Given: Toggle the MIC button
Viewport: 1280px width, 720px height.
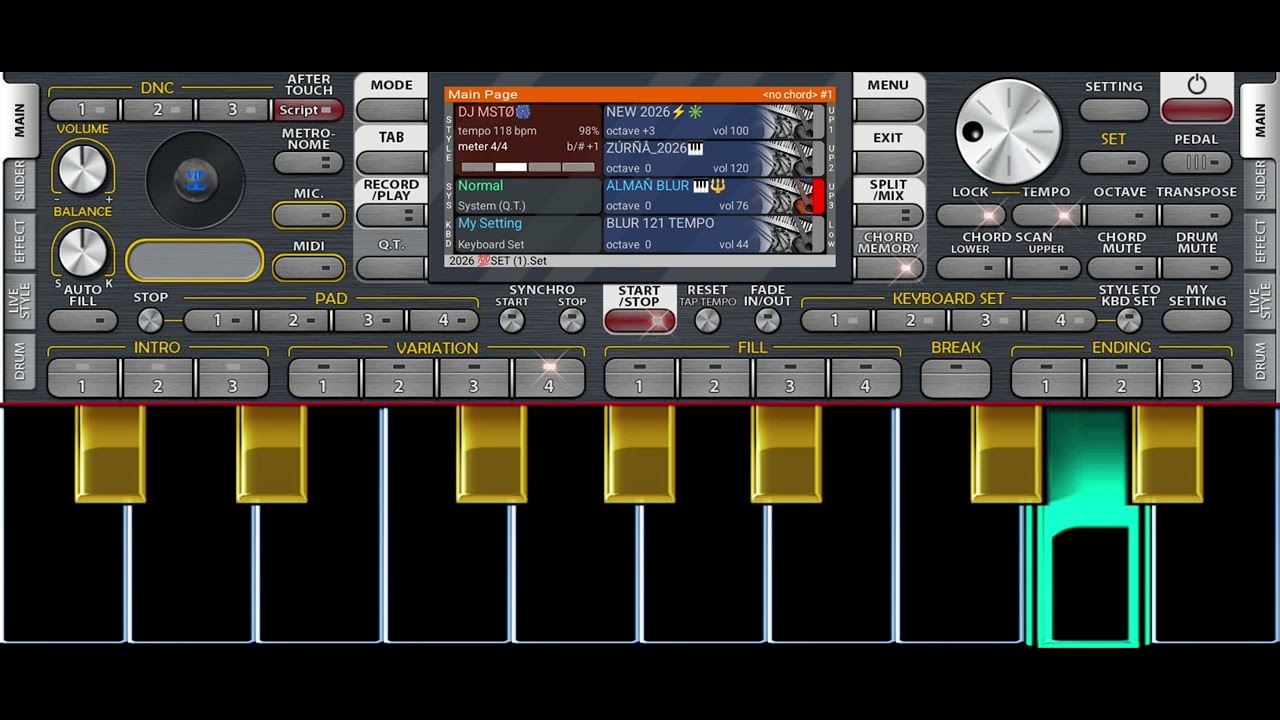Looking at the screenshot, I should click(x=309, y=214).
